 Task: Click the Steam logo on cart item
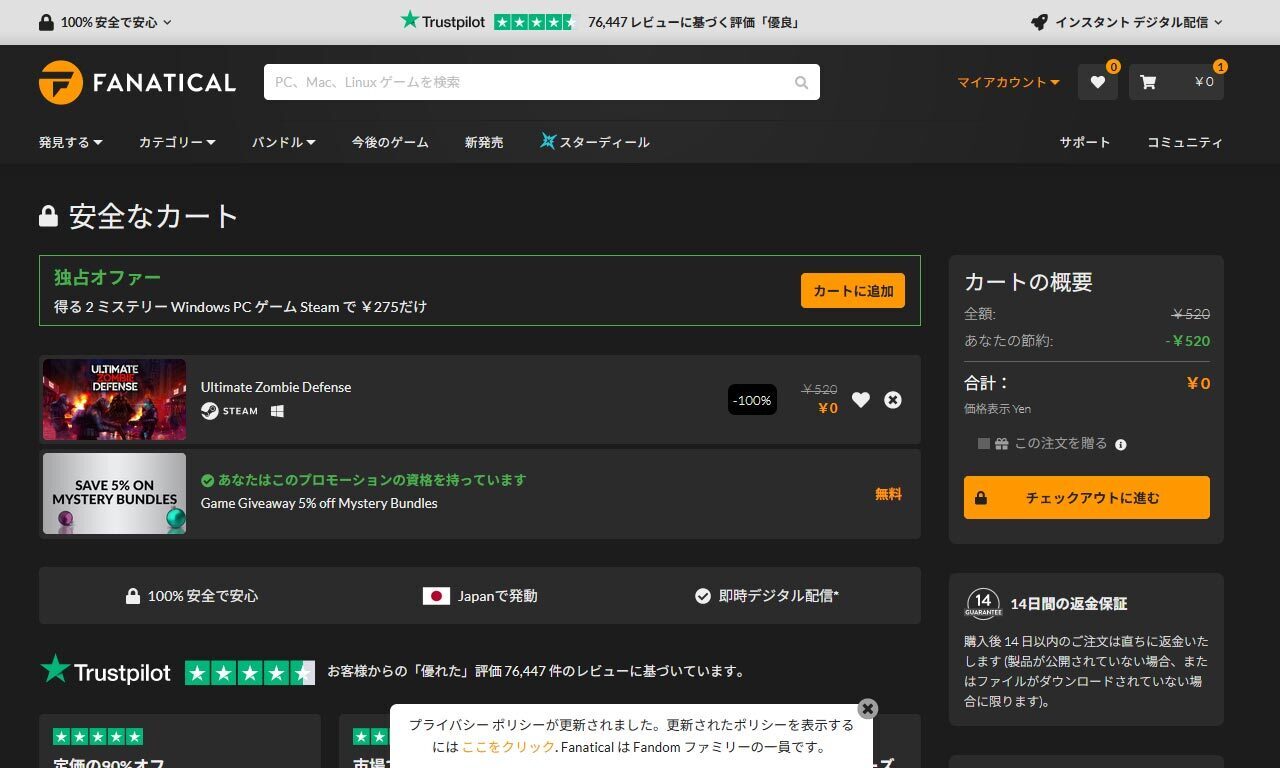229,411
